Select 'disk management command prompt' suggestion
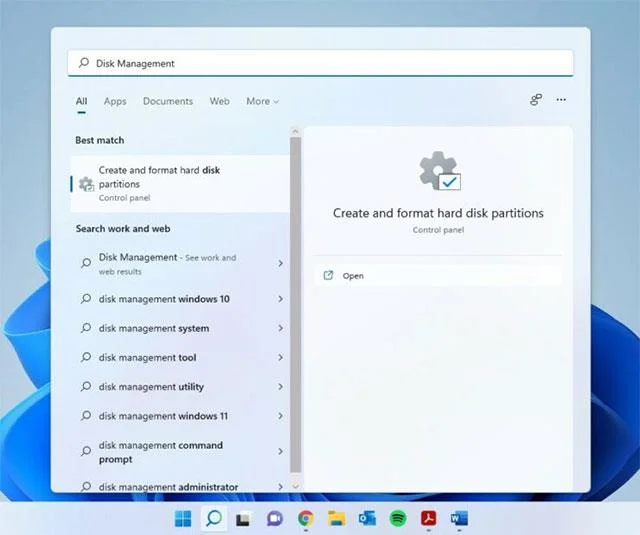The width and height of the screenshot is (640, 535). [x=180, y=451]
